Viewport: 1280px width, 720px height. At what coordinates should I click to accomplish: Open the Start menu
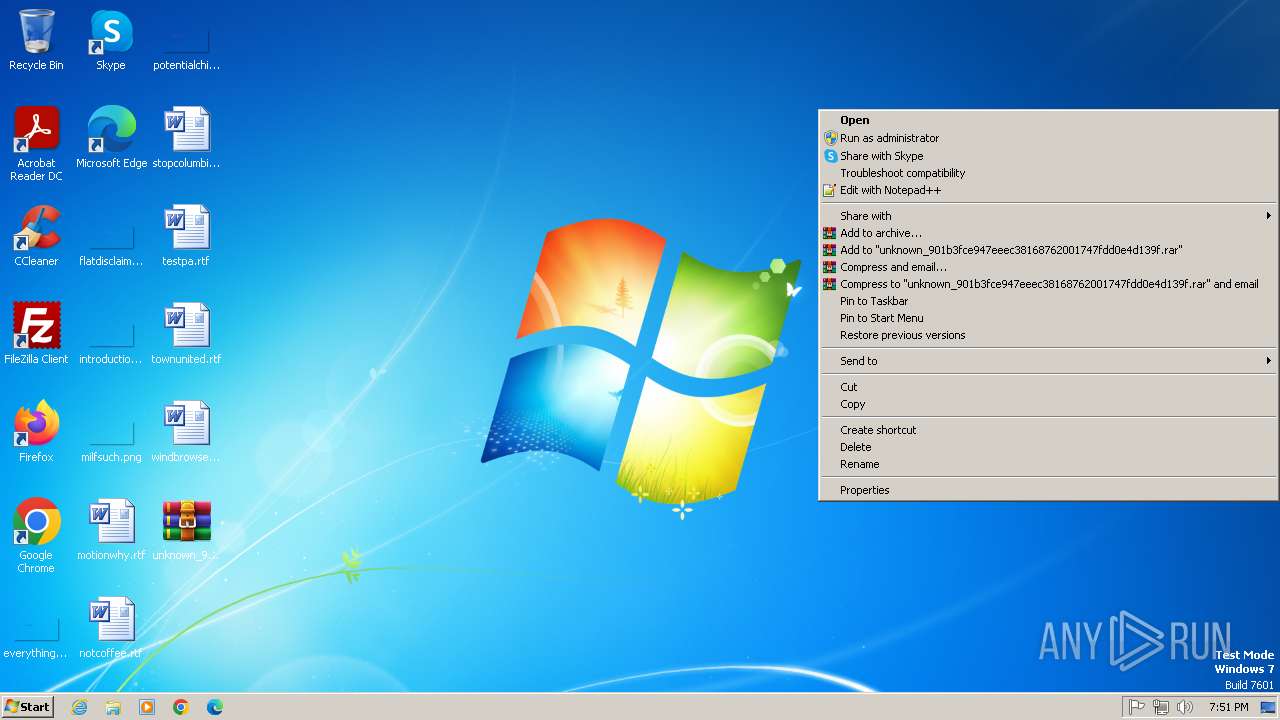(28, 707)
